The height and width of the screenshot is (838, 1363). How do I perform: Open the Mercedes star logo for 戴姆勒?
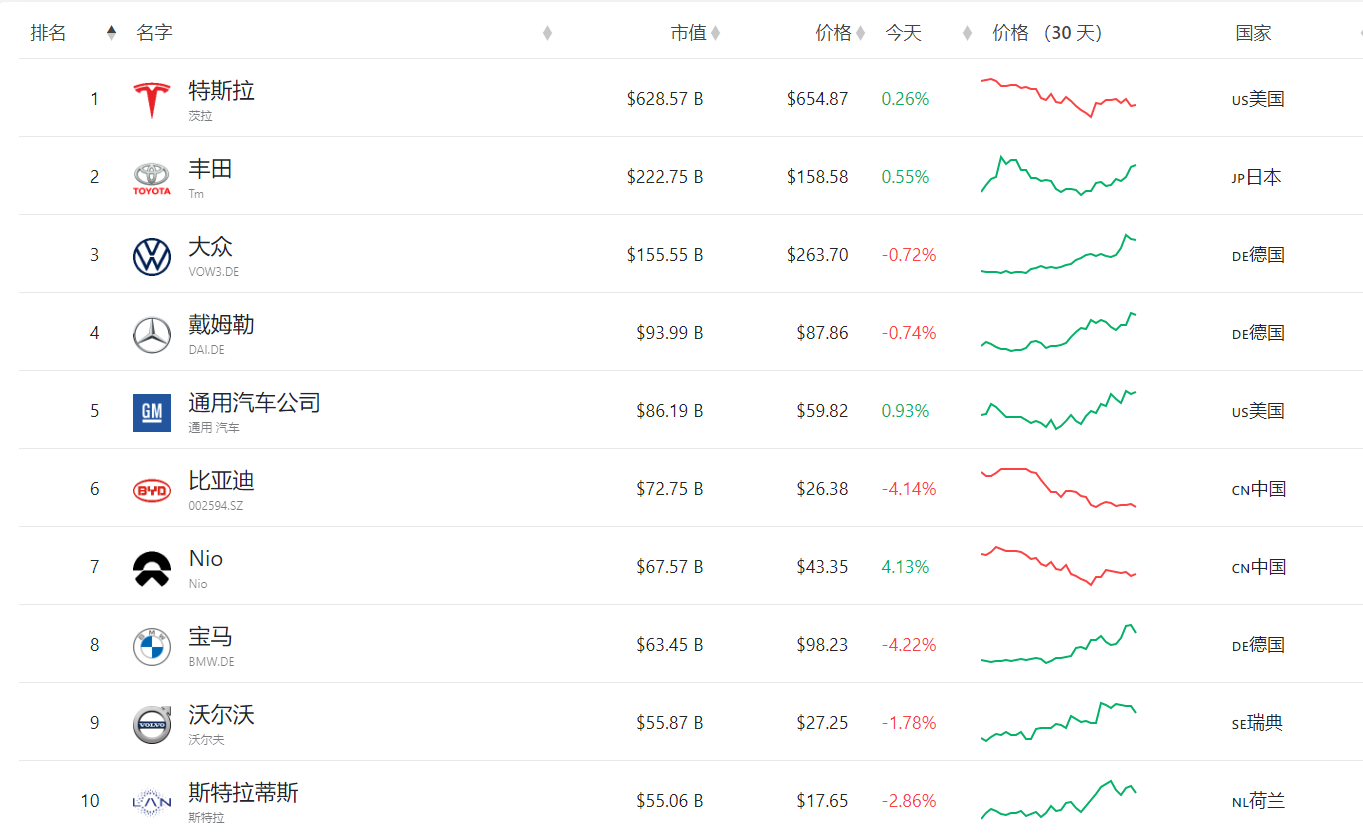[152, 334]
